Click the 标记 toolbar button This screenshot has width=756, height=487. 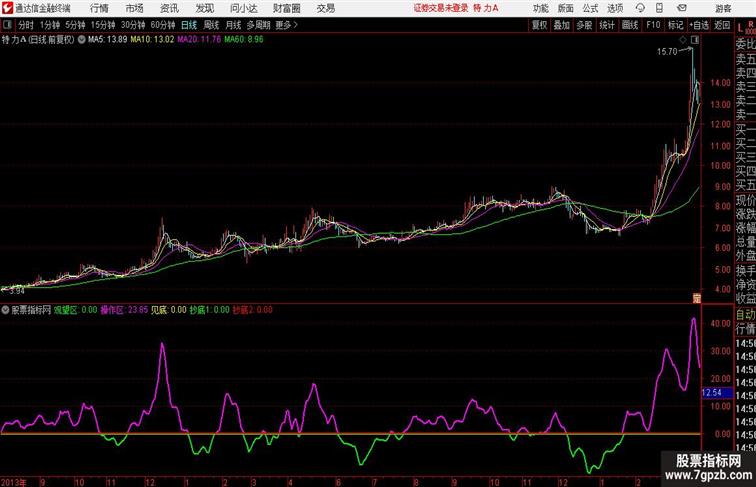675,25
